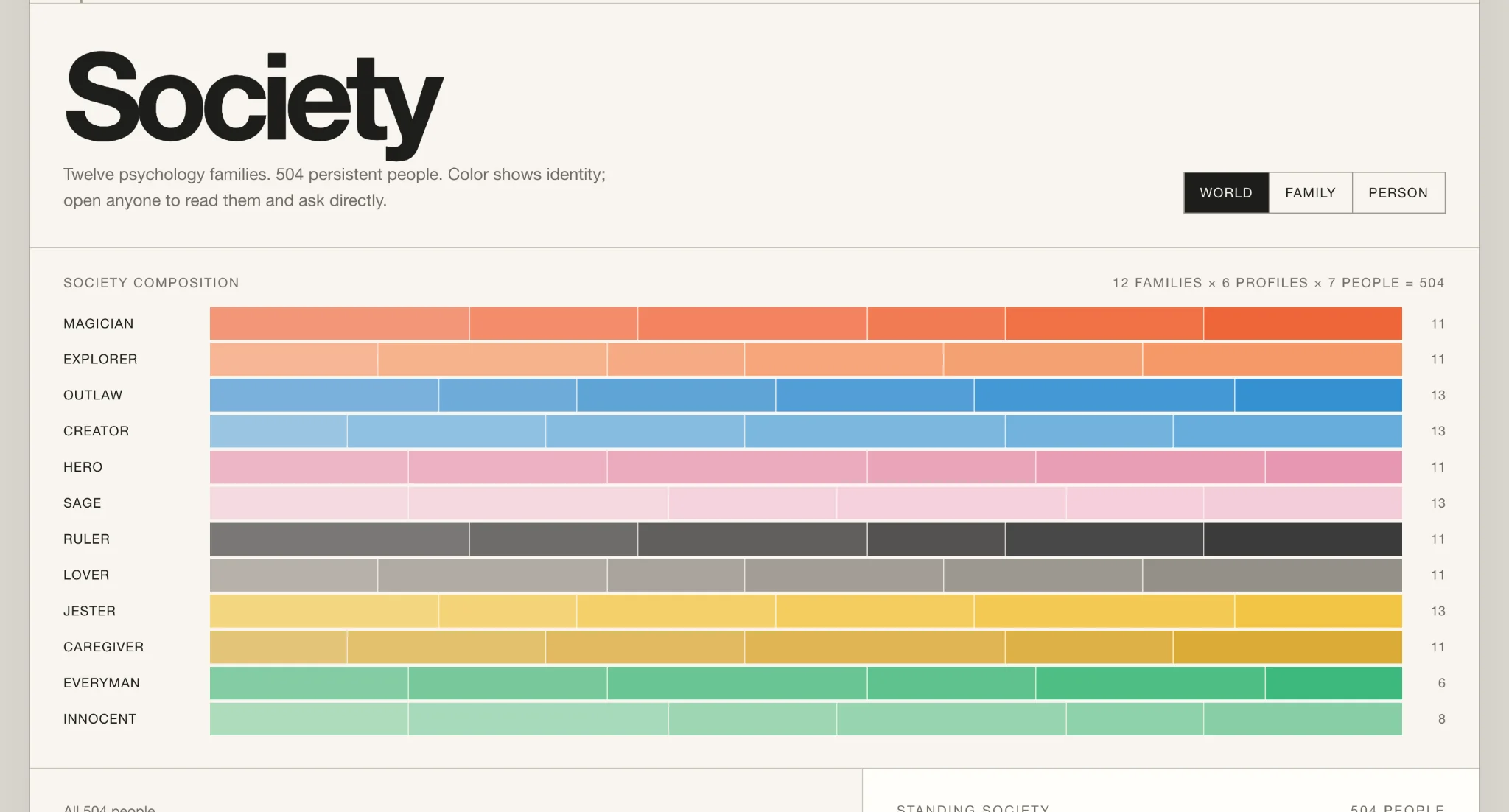Image resolution: width=1509 pixels, height=812 pixels.
Task: Click darkest last segment of RULER bar
Action: pos(1303,539)
